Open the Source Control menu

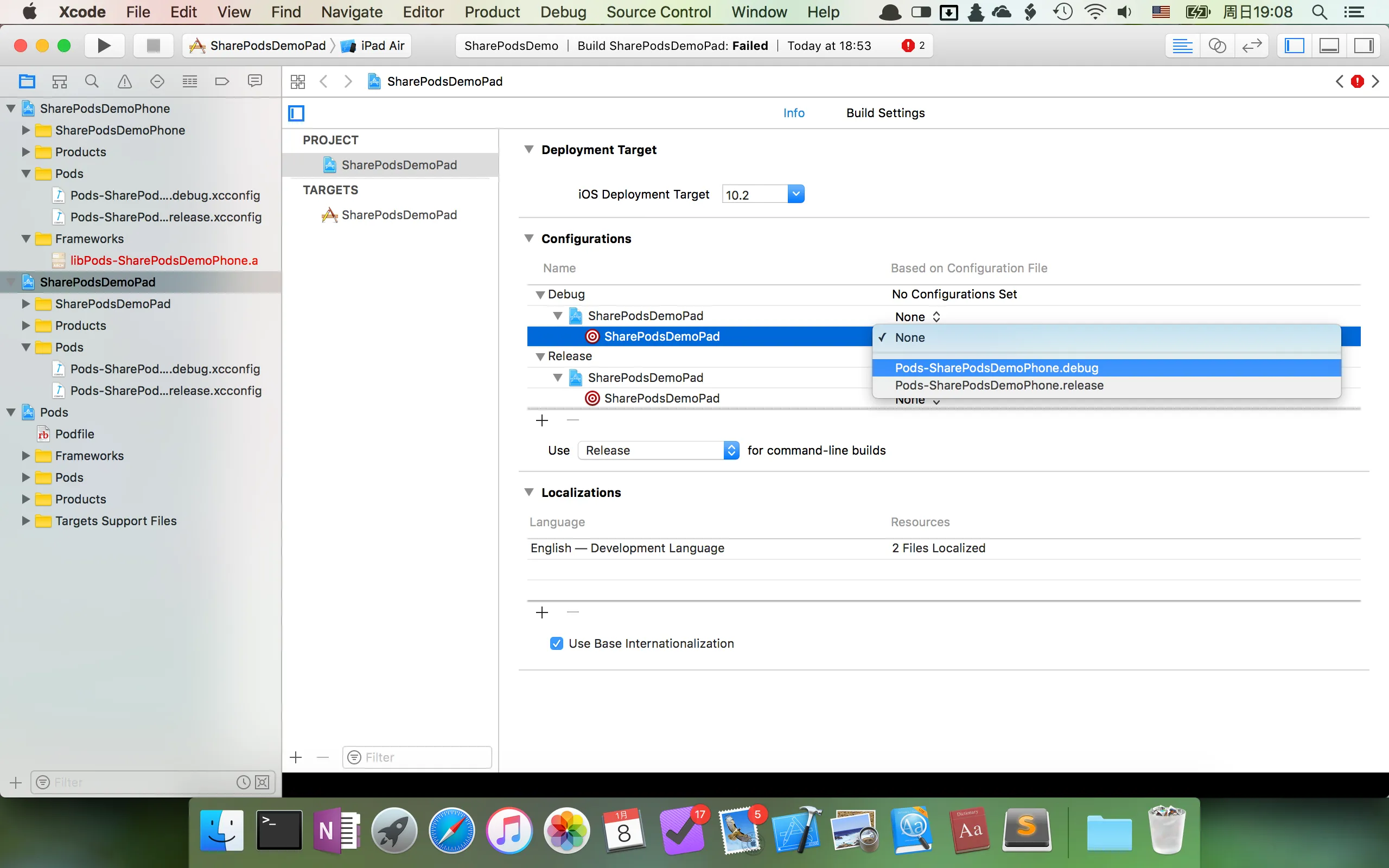click(x=658, y=12)
